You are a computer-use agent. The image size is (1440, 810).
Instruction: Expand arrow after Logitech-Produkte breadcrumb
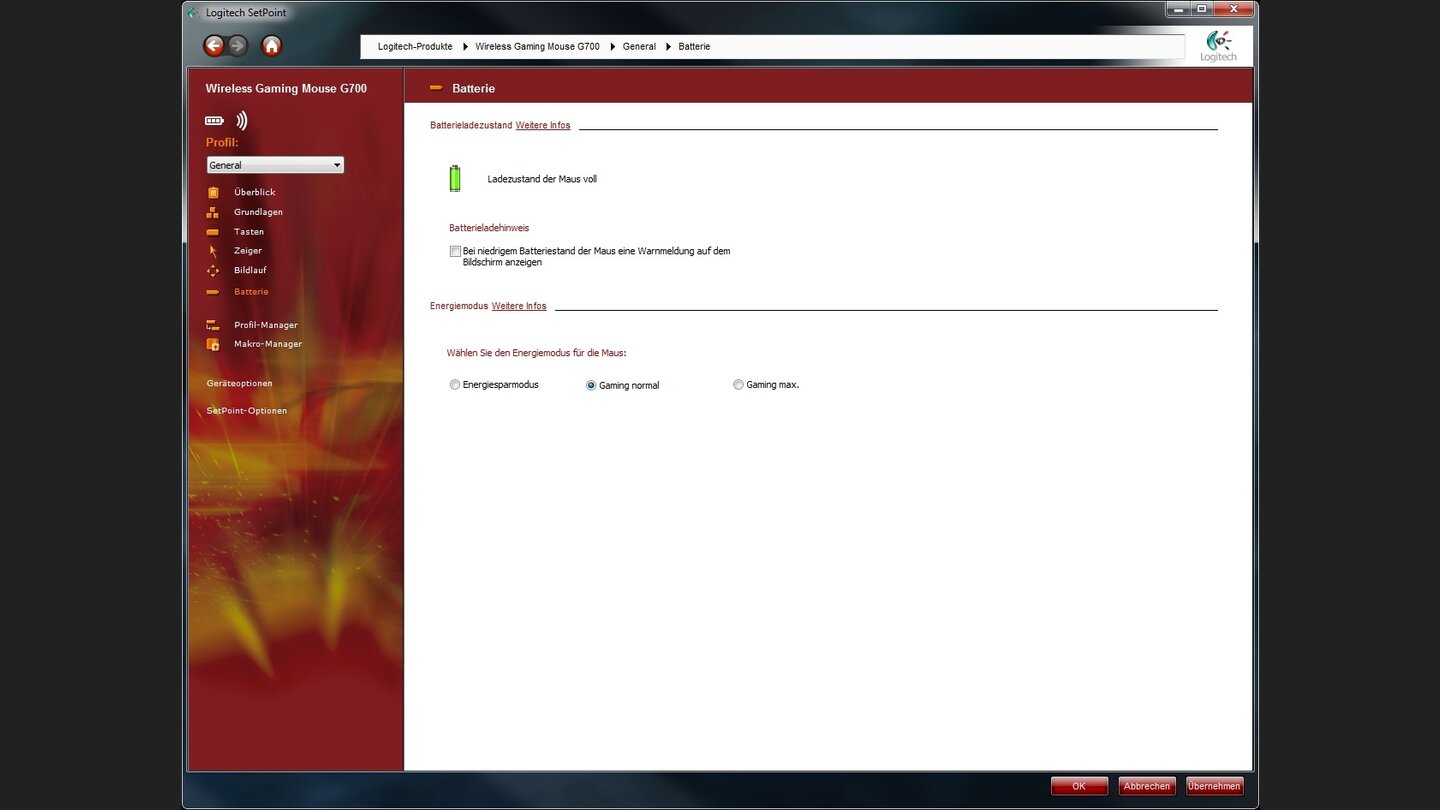click(465, 47)
